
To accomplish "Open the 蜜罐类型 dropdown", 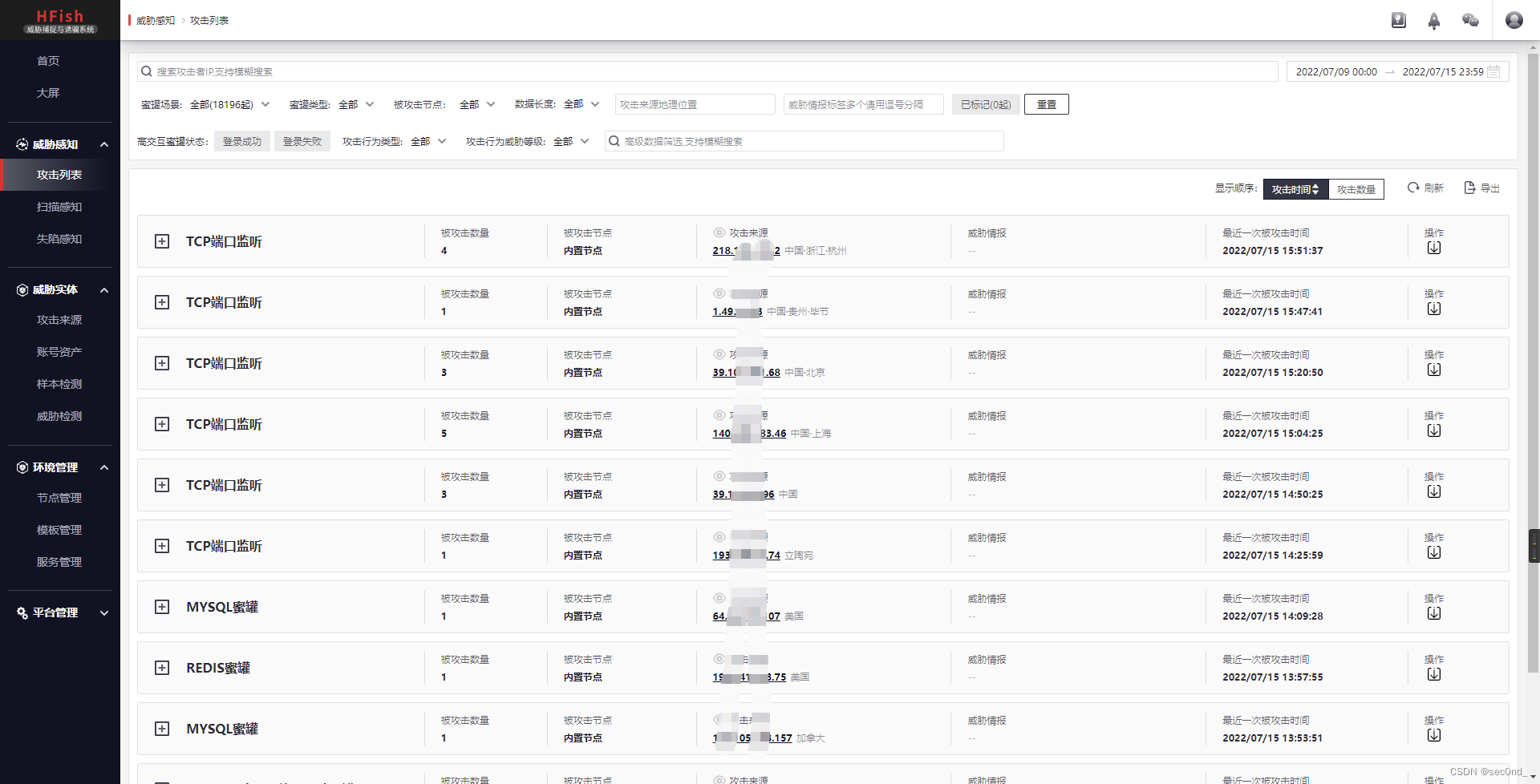I will [356, 104].
